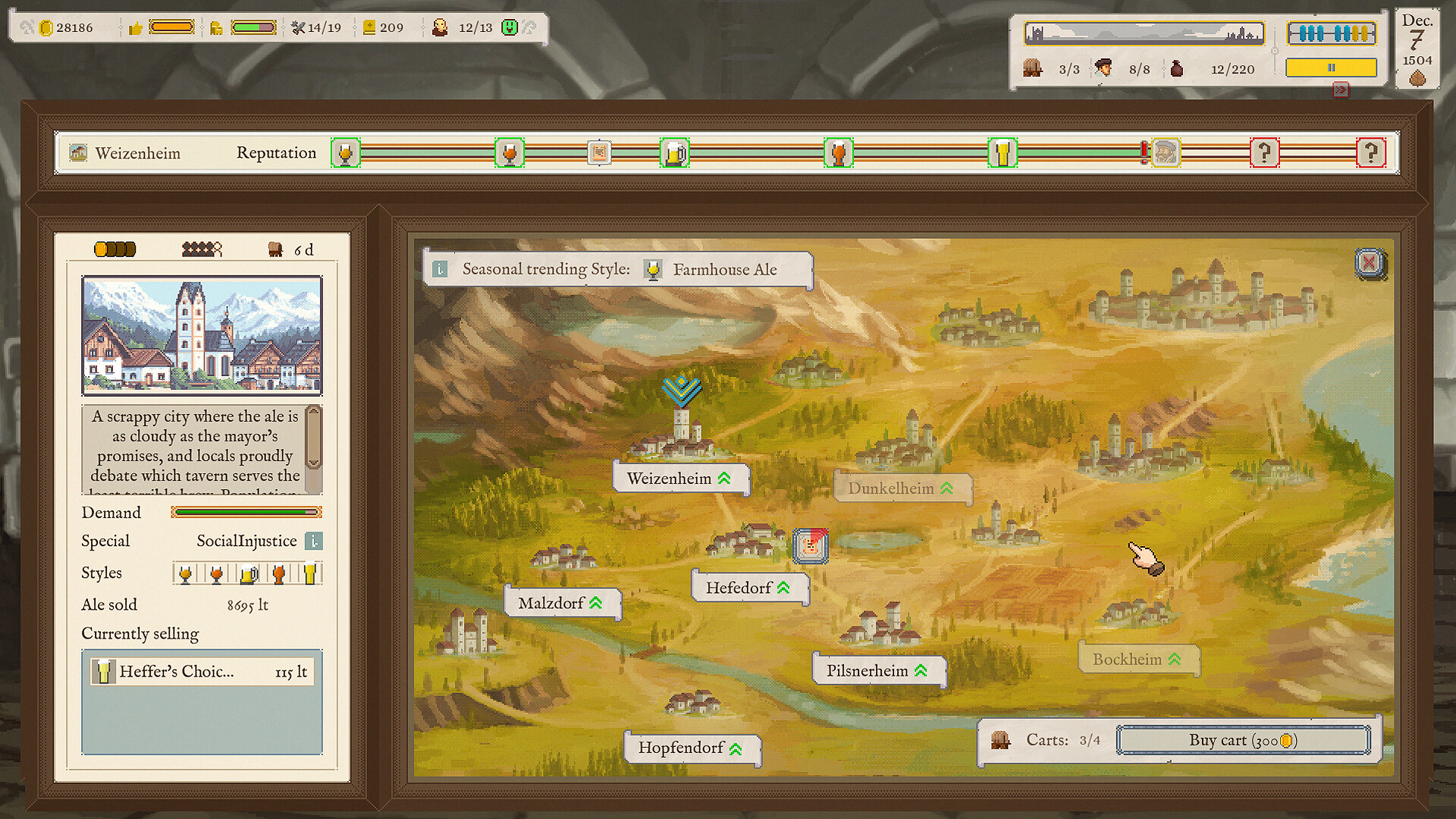1456x819 pixels.
Task: Click the SocialInjustice info icon
Action: pos(315,541)
